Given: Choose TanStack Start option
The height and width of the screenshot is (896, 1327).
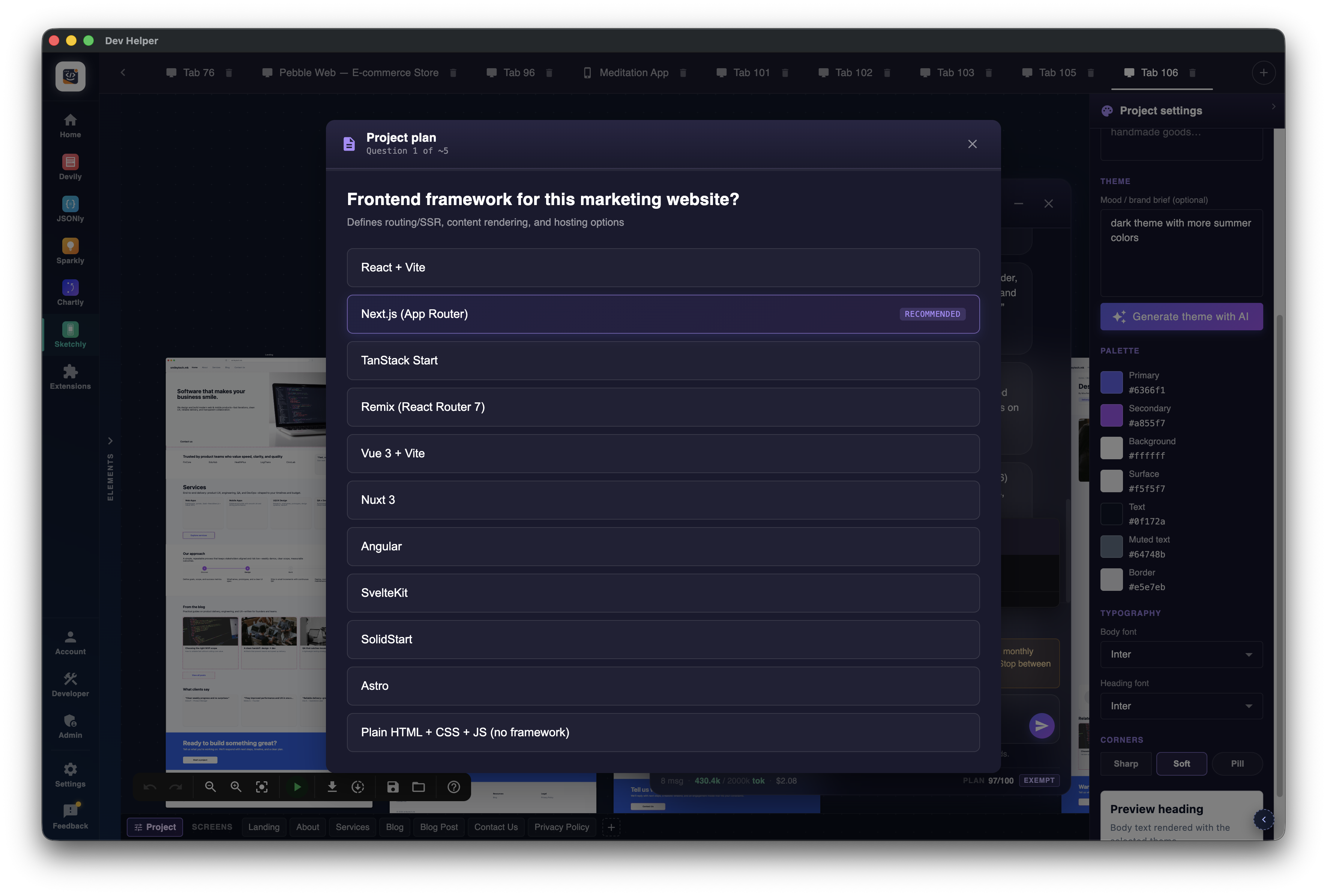Looking at the screenshot, I should [663, 360].
